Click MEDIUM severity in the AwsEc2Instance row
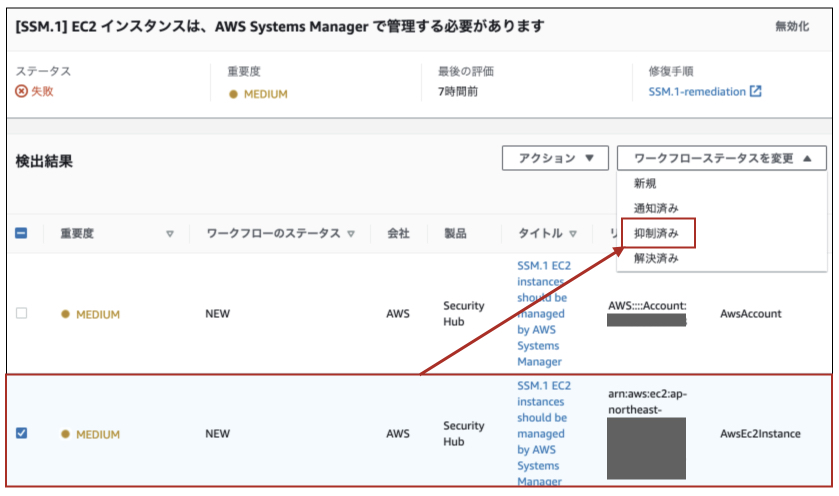 tap(97, 434)
